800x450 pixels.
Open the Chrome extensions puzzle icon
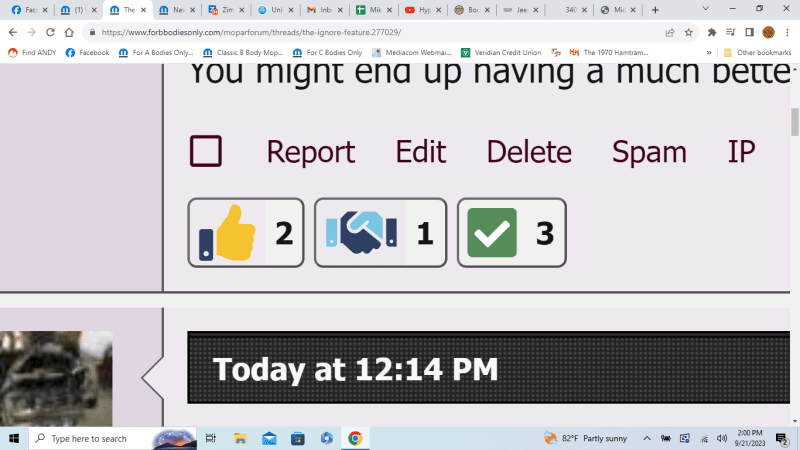pyautogui.click(x=712, y=32)
